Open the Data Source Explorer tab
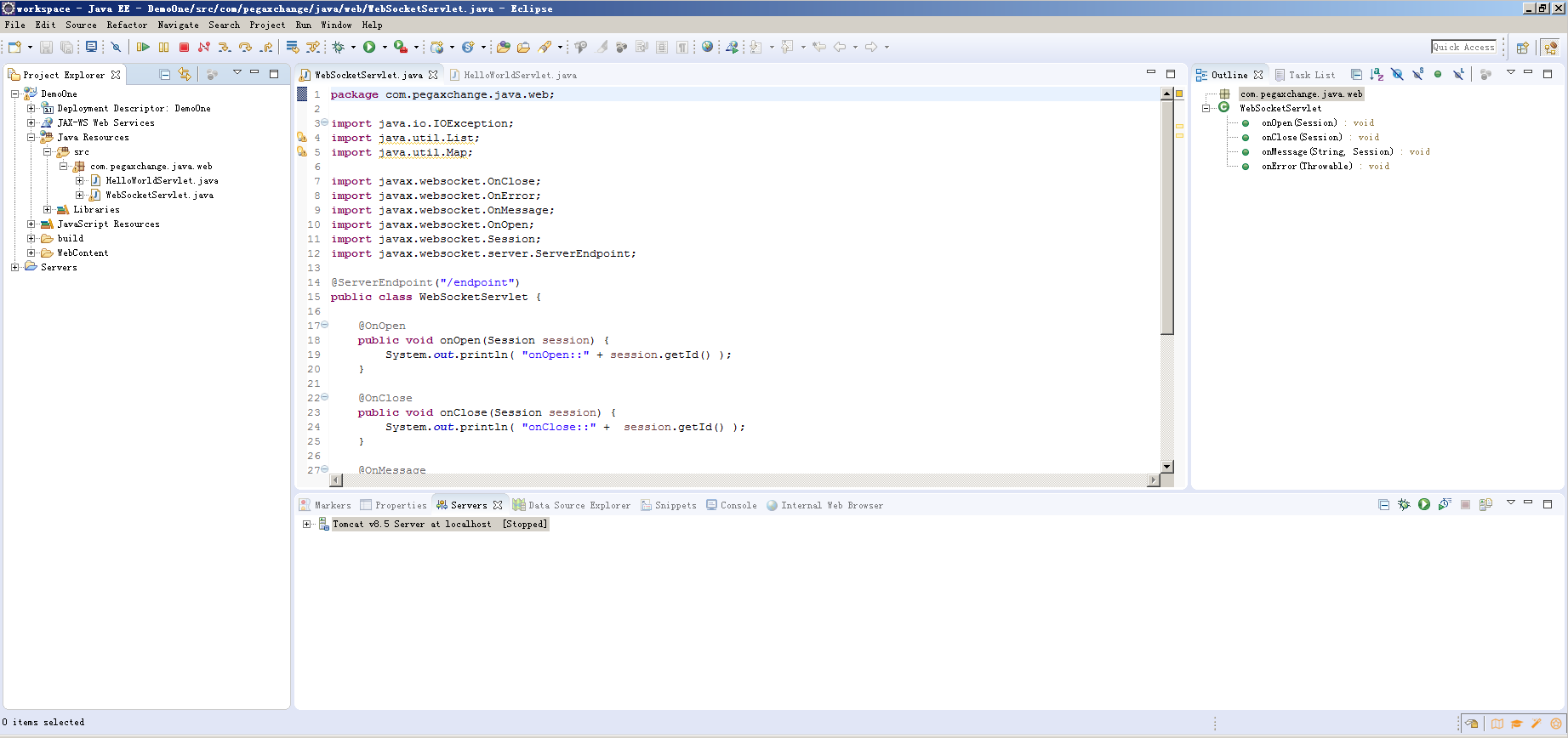The height and width of the screenshot is (738, 1568). pos(572,505)
